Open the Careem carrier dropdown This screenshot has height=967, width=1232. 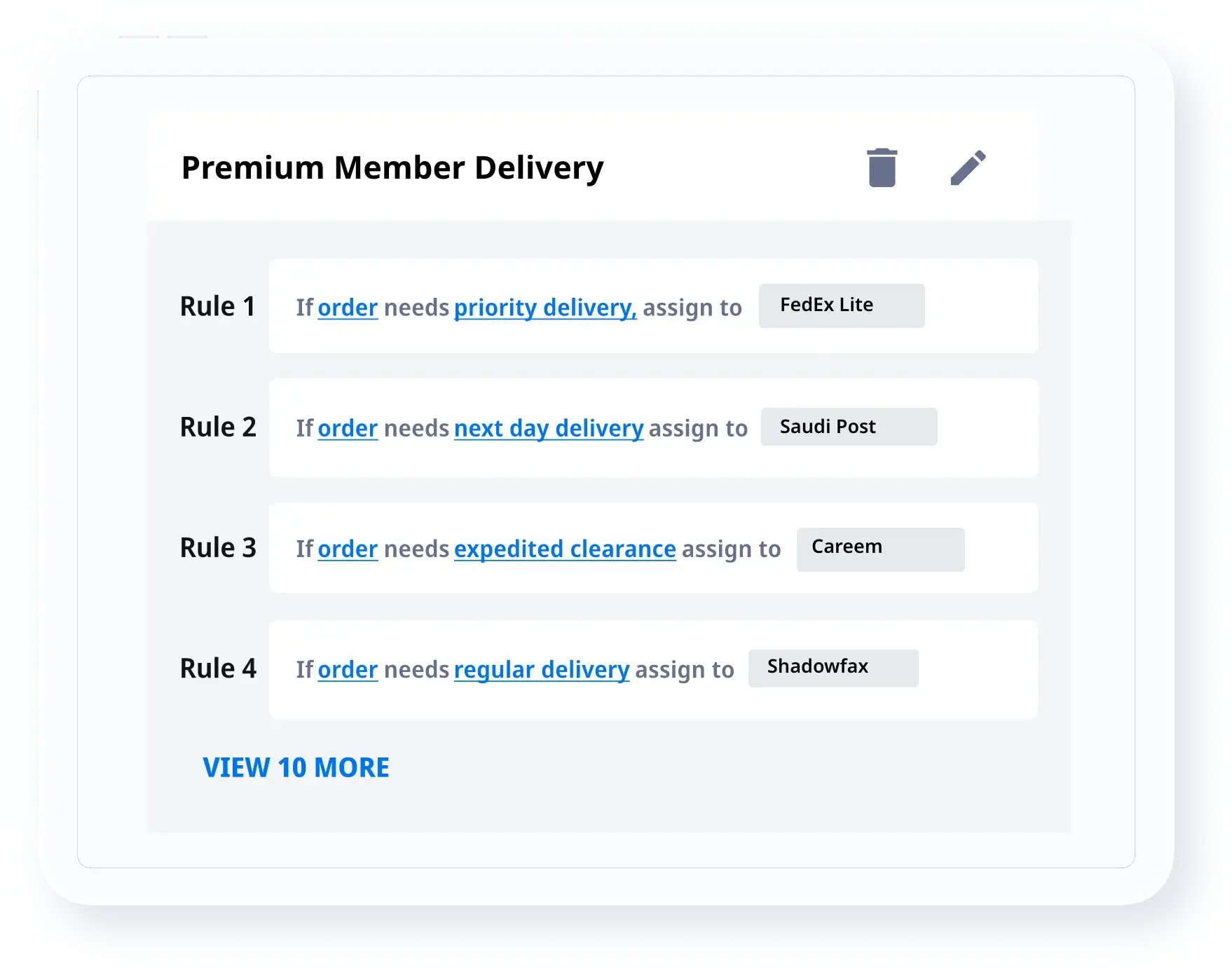click(x=880, y=549)
